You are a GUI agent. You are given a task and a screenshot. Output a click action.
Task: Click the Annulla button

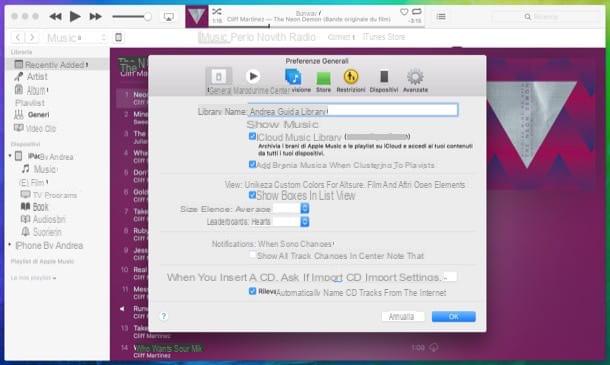(402, 316)
